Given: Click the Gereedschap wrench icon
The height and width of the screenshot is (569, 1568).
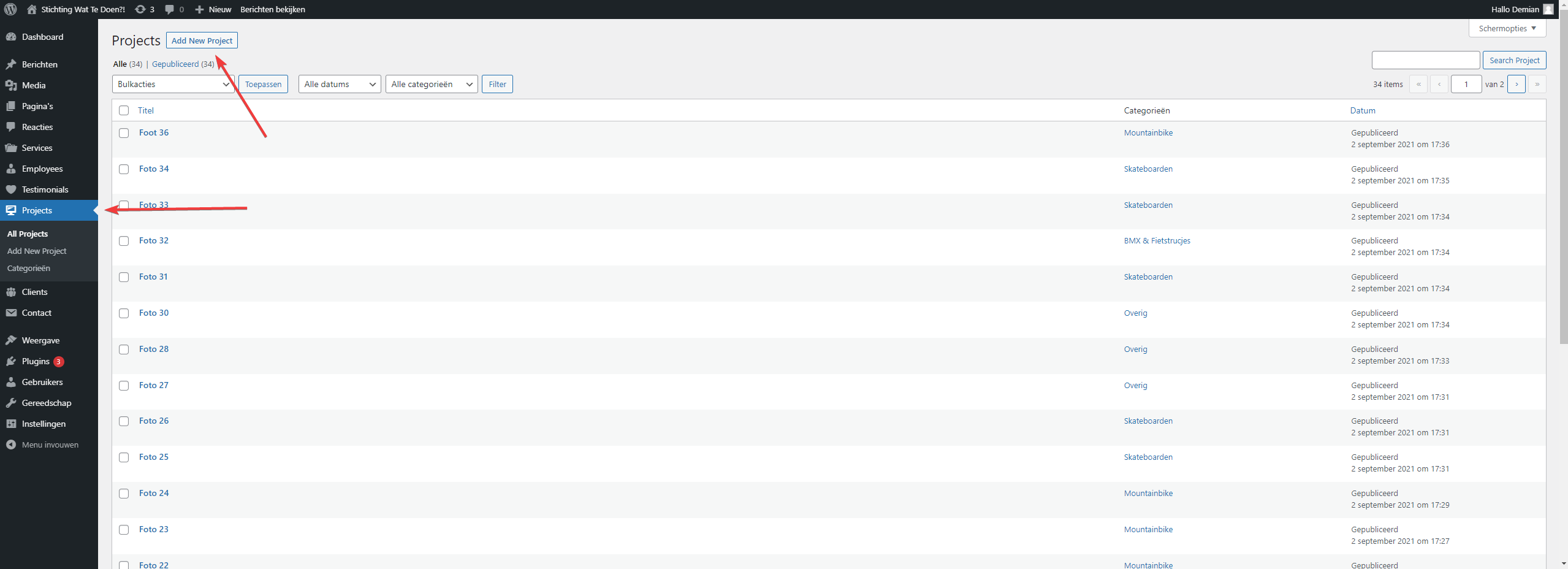Looking at the screenshot, I should [11, 403].
